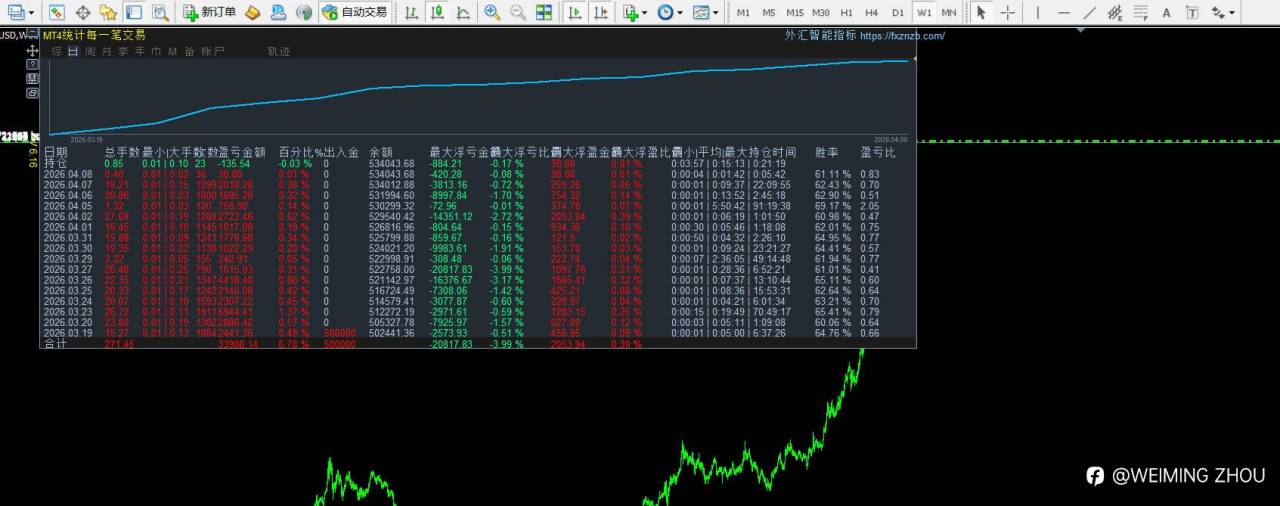Open the Navigator star-folder icon
The image size is (1280, 506).
[x=108, y=12]
